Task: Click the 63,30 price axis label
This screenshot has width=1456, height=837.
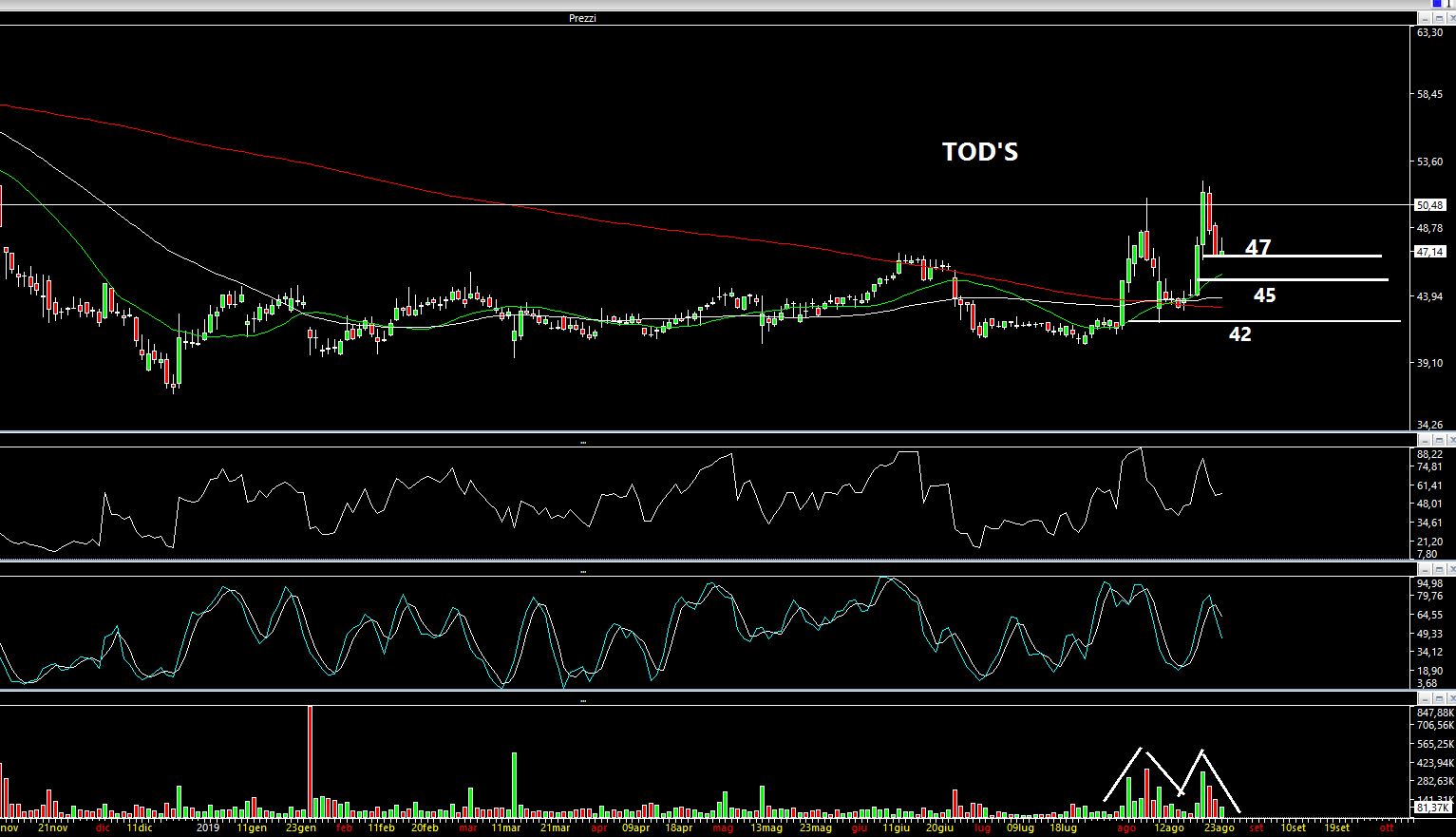Action: tap(1429, 32)
